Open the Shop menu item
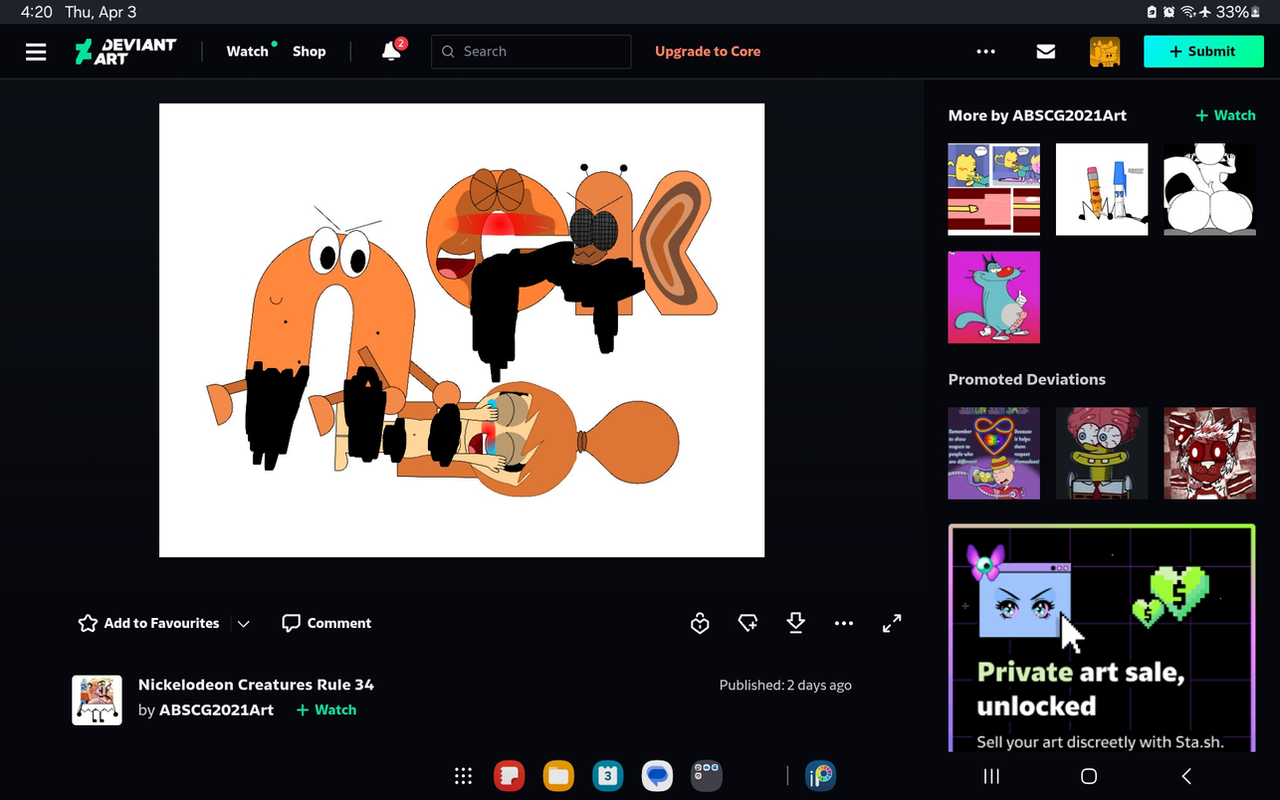Screen dimensions: 1280x800 coord(309,52)
